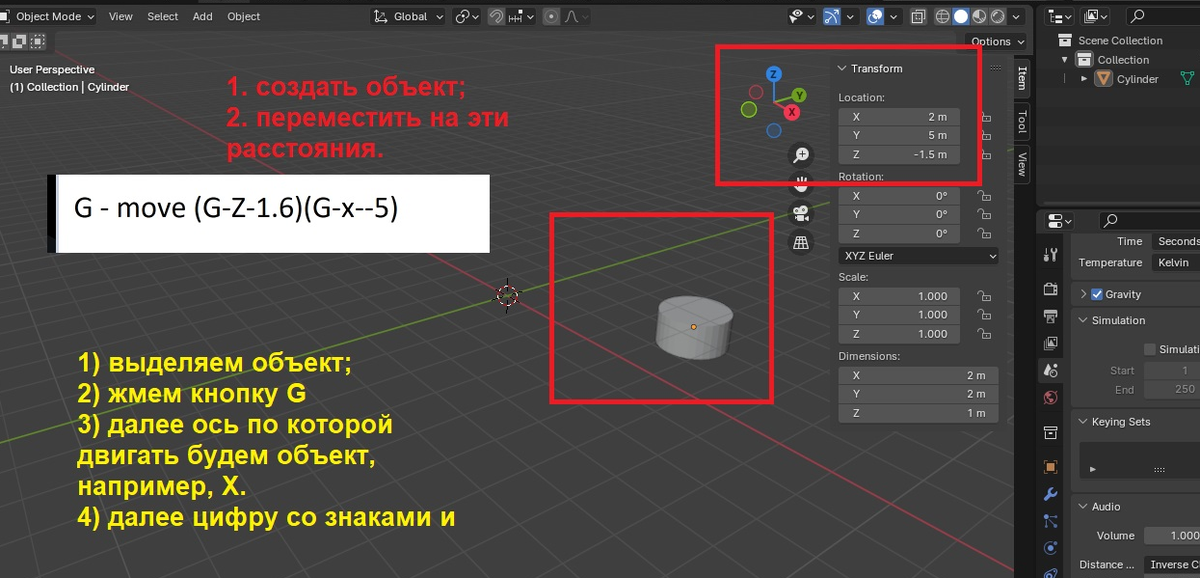Click the Cylinder object icon in outliner
Image resolution: width=1200 pixels, height=578 pixels.
pyautogui.click(x=1104, y=79)
